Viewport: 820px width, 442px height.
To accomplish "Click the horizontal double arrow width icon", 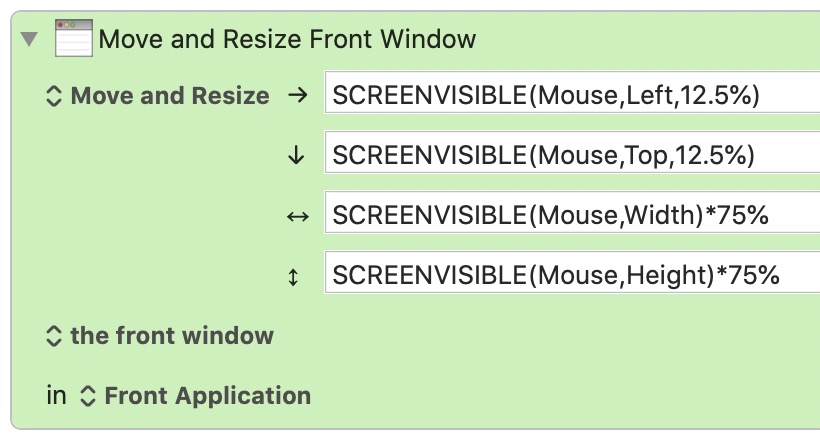I will coord(298,216).
